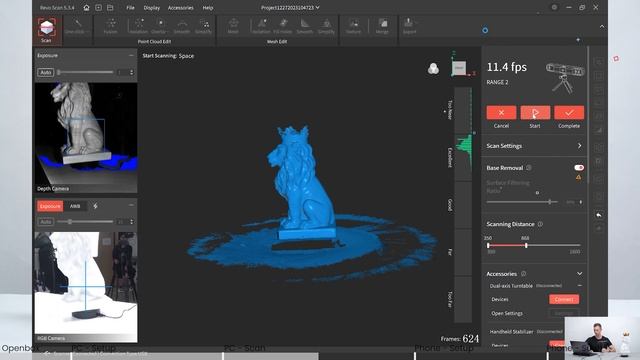Click the Fusion tool
The width and height of the screenshot is (640, 360).
click(x=111, y=27)
